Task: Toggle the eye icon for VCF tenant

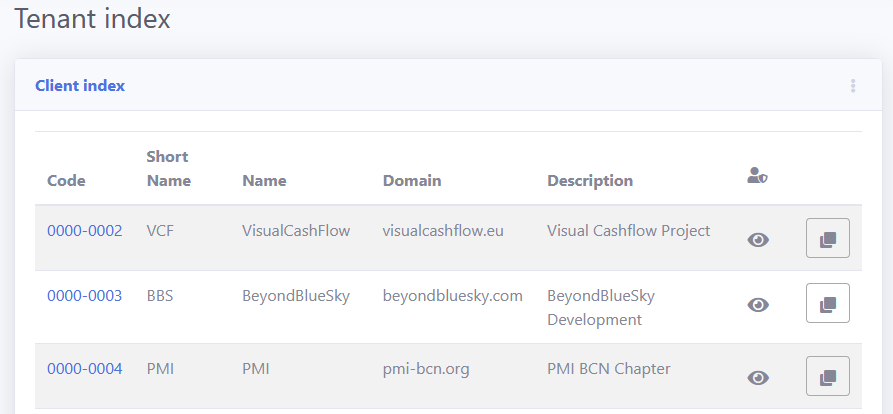Action: (758, 240)
